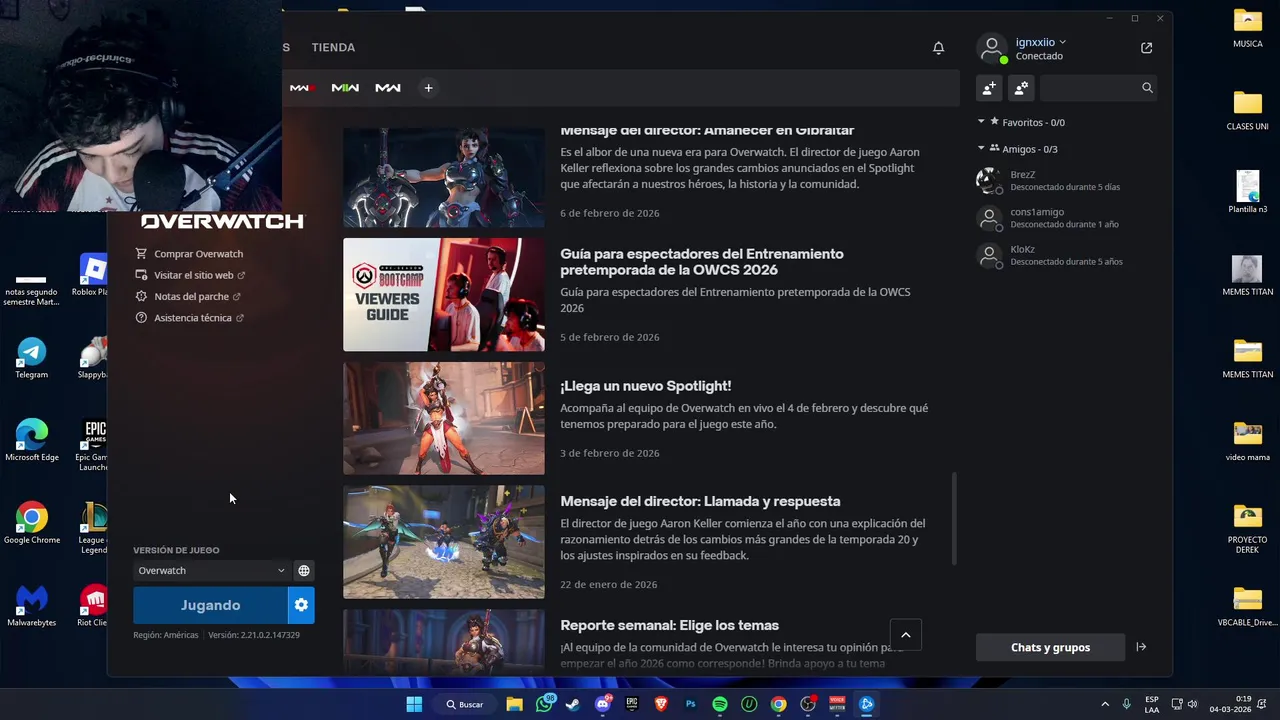Open the Viewers Guide Bootcamp thumbnail
The height and width of the screenshot is (720, 1280).
point(444,295)
